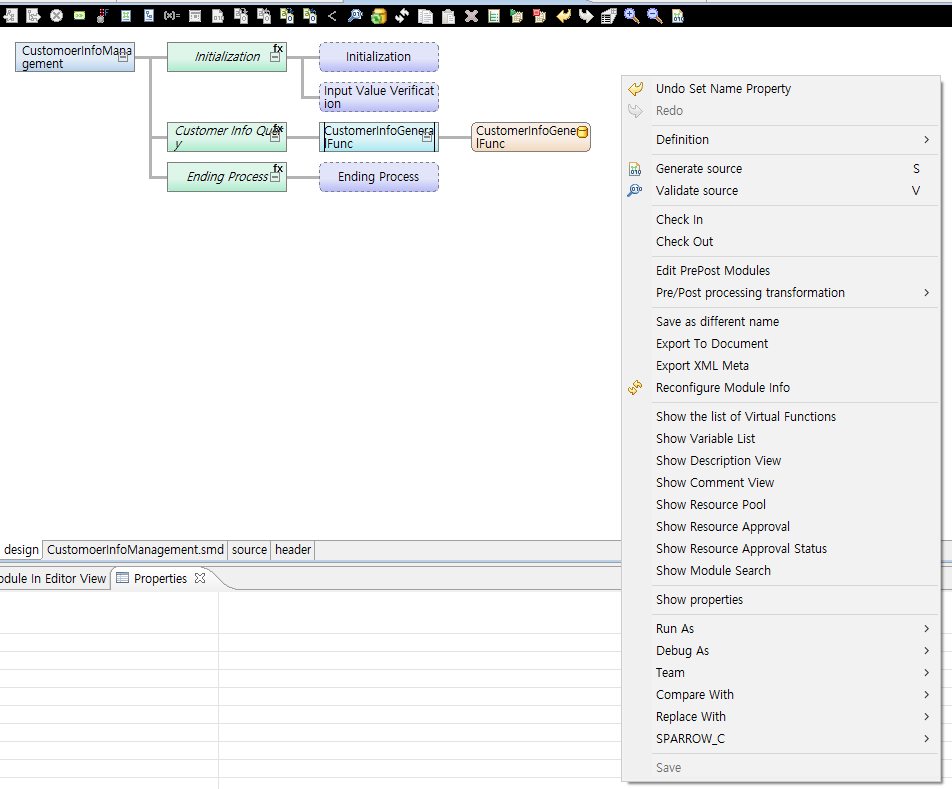
Task: Close the Properties view tab
Action: tap(200, 578)
